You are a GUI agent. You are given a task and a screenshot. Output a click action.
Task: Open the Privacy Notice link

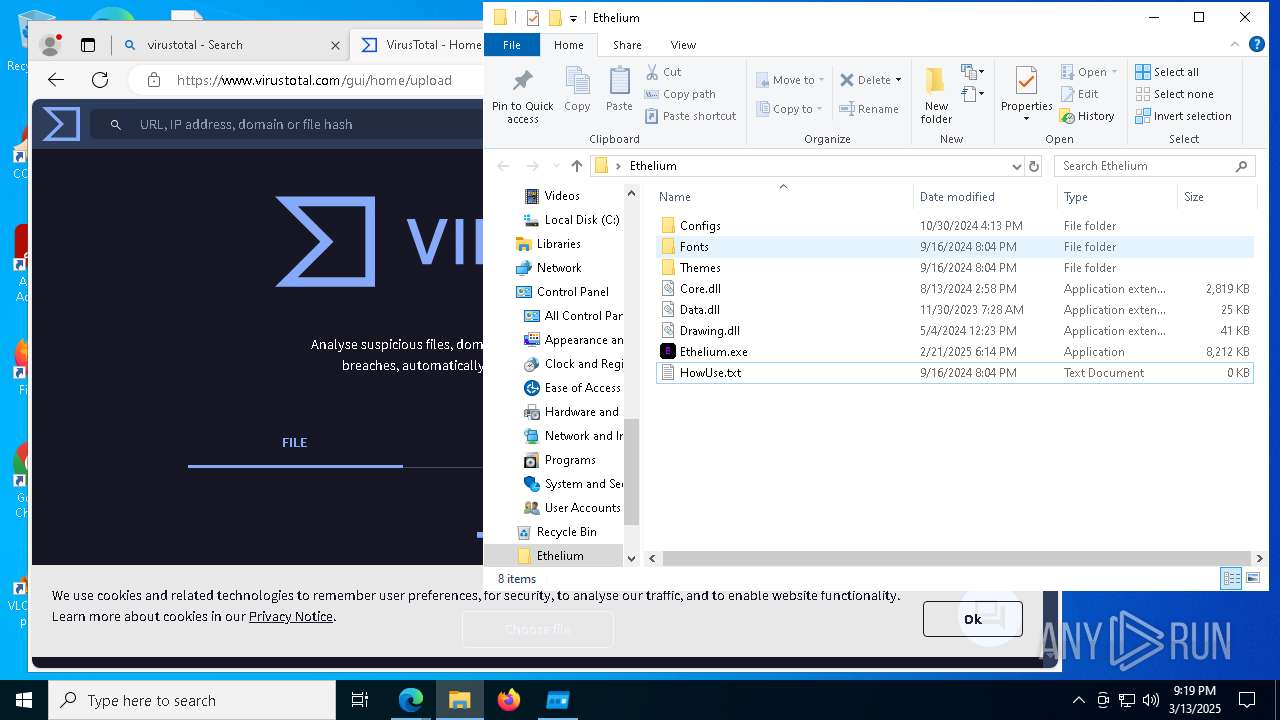[x=290, y=617]
